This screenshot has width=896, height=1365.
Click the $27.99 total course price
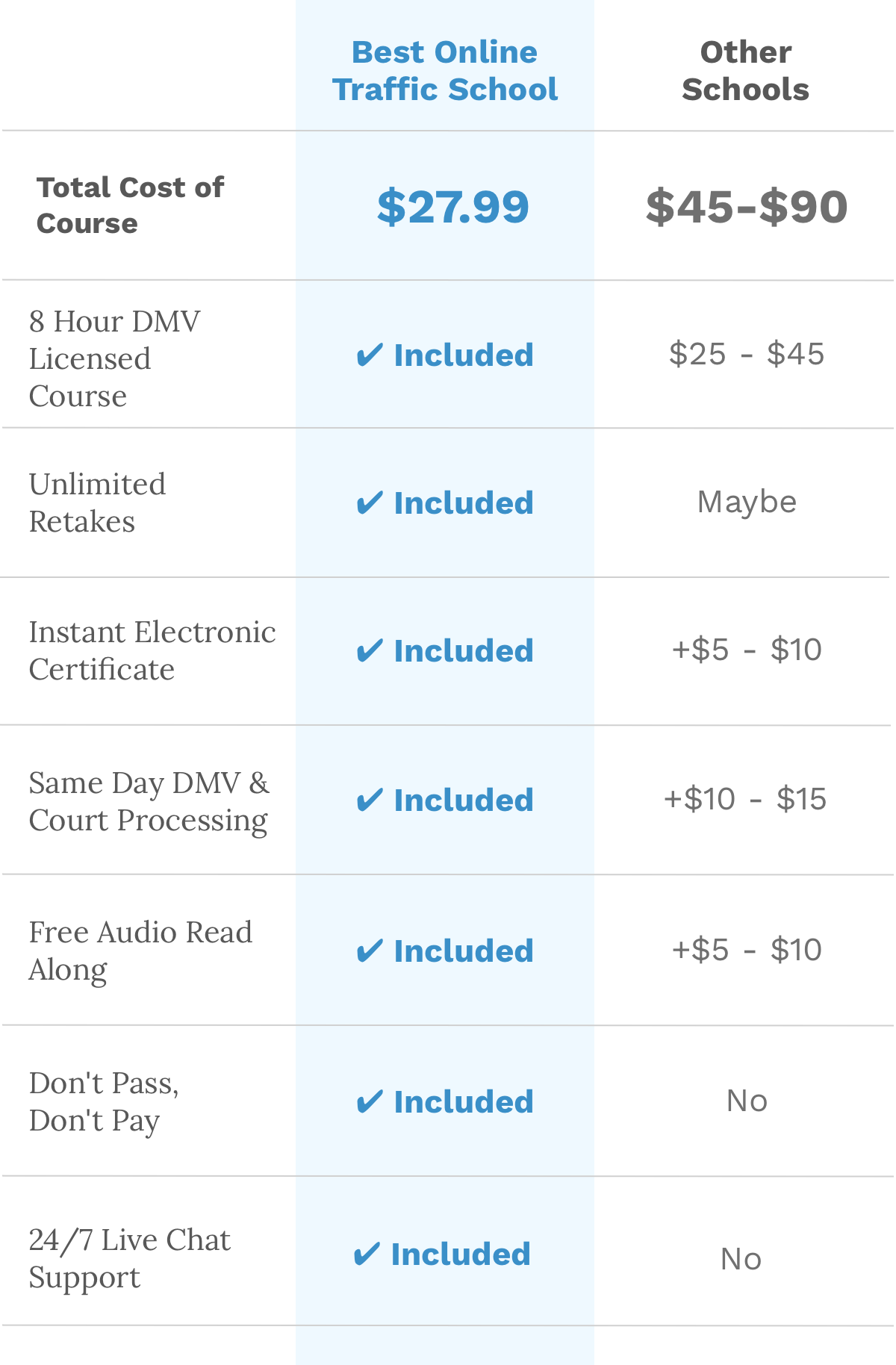(452, 207)
